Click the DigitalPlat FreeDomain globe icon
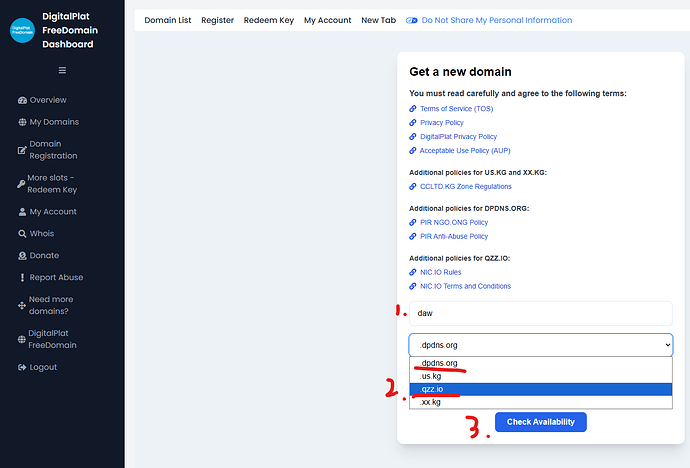Screen dimensions: 690x468 [21, 340]
